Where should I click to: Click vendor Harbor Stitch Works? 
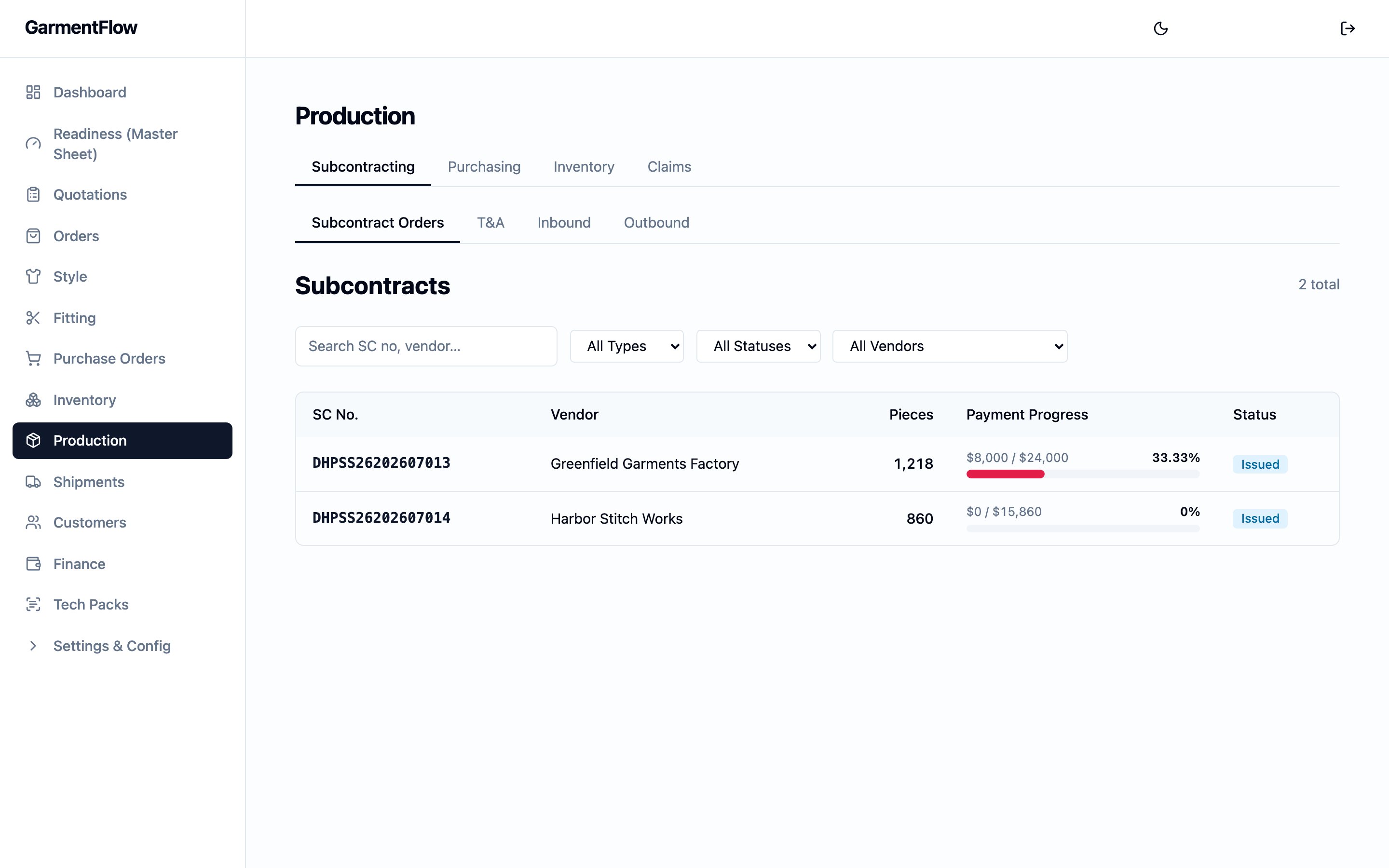pos(616,519)
